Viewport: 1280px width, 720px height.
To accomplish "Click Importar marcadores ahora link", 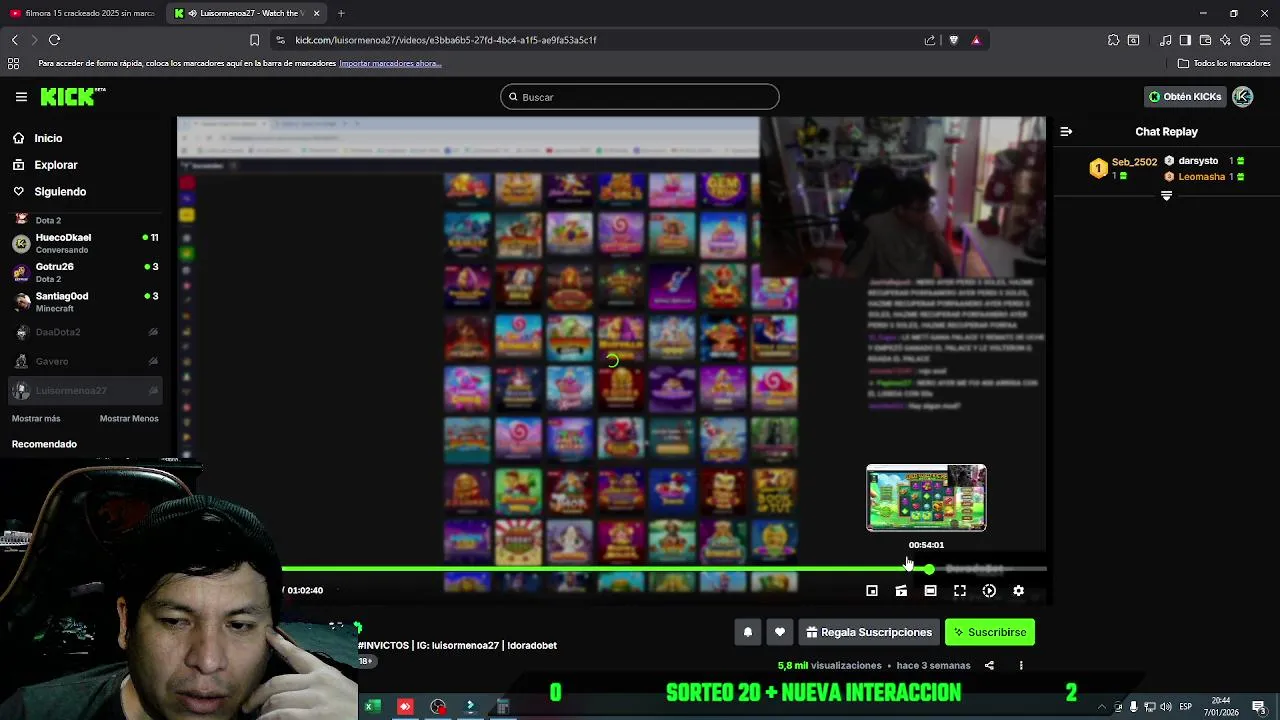I will point(390,63).
